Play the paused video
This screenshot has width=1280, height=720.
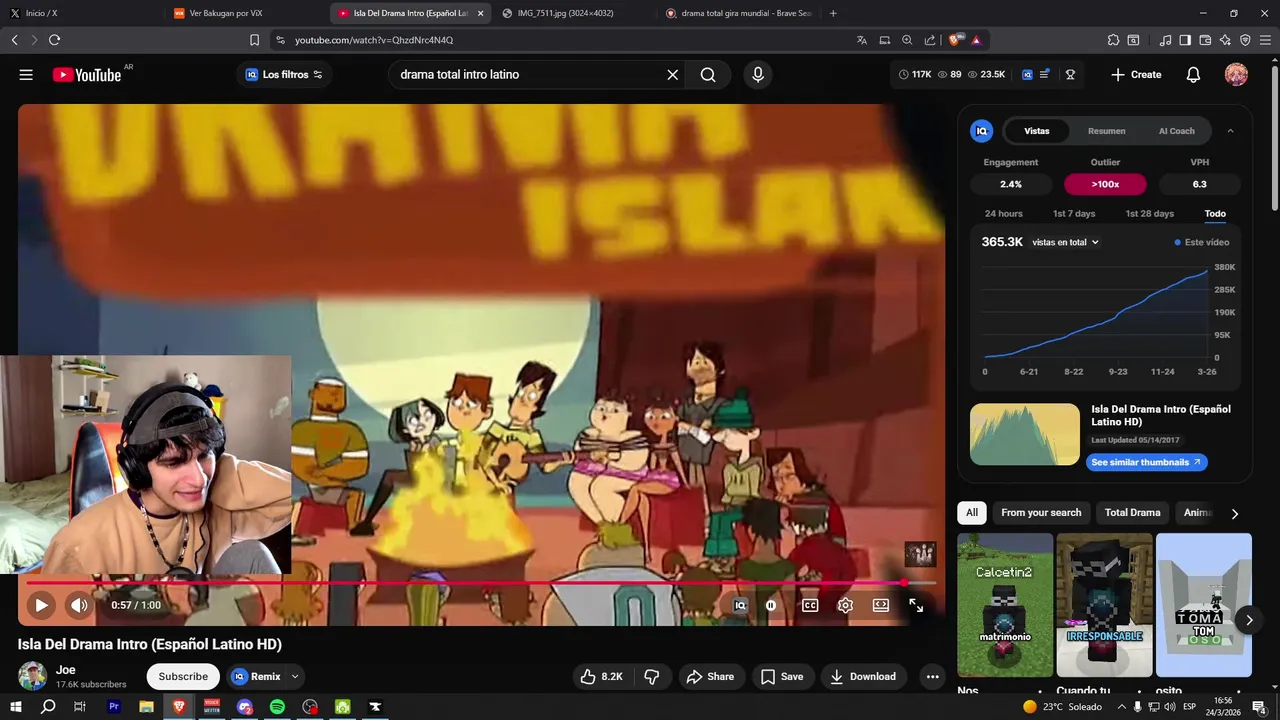tap(41, 605)
